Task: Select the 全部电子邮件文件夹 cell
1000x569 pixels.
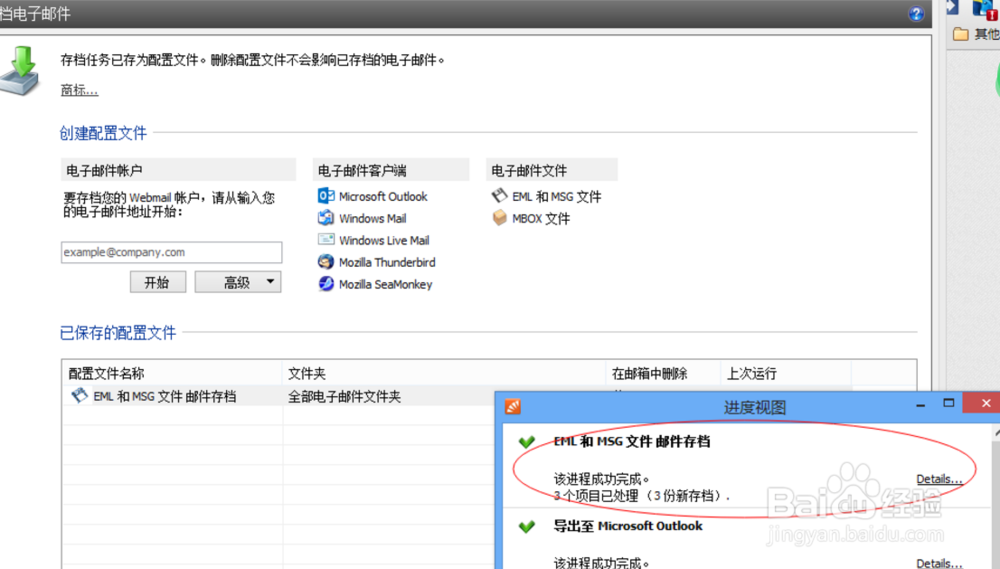Action: coord(344,396)
